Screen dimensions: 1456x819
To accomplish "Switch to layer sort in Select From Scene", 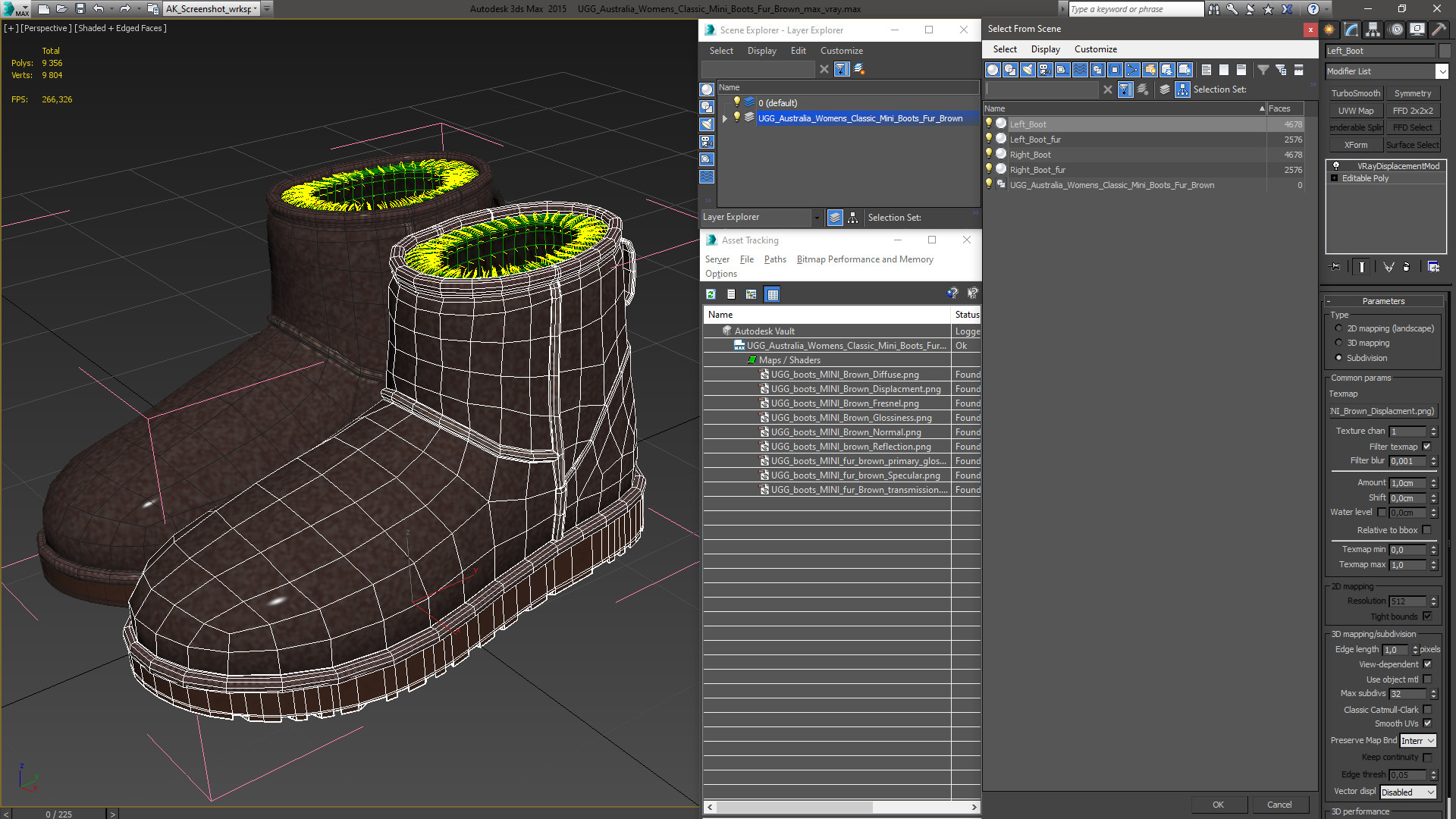I will pos(1165,89).
